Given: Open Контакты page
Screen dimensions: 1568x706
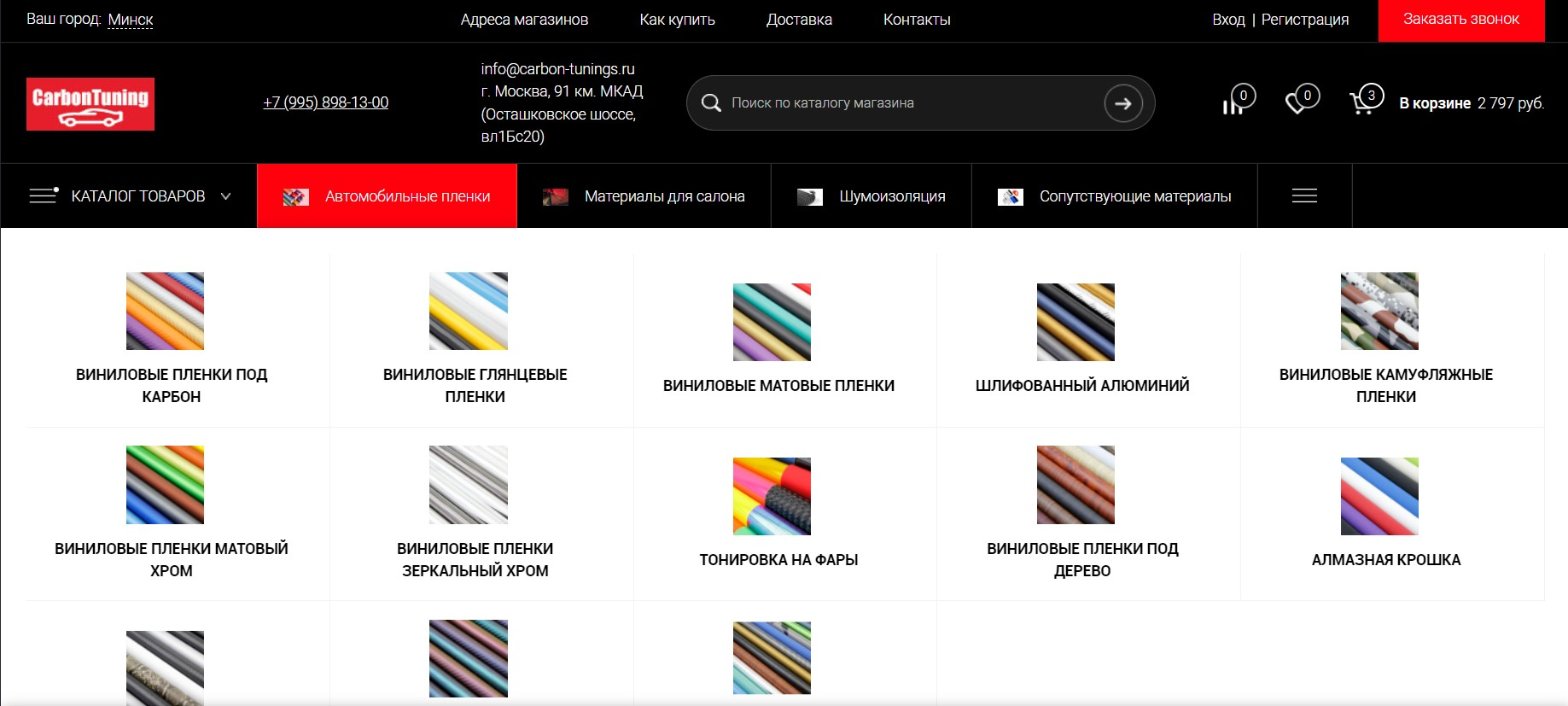Looking at the screenshot, I should (917, 20).
